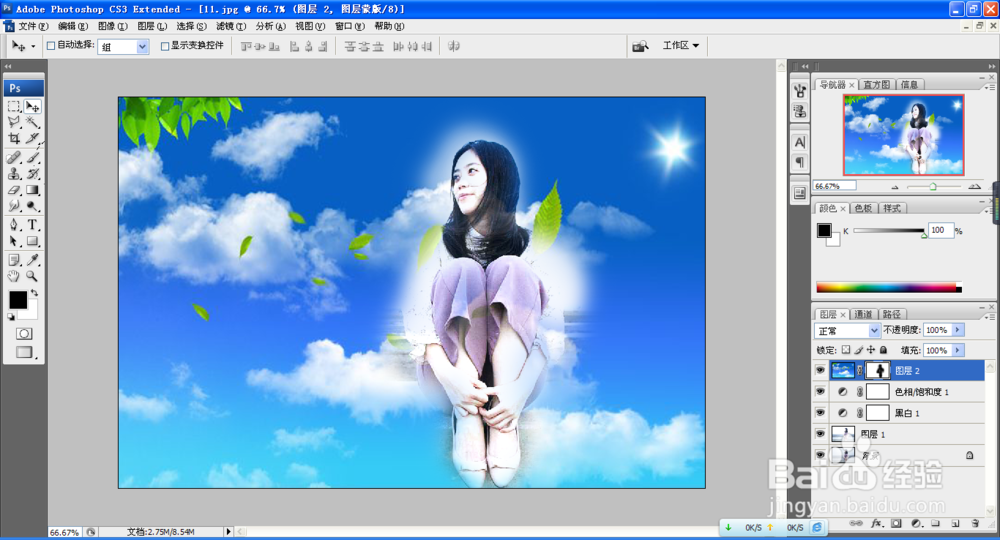The height and width of the screenshot is (540, 1000).
Task: Select the Magic Wand tool
Action: pyautogui.click(x=33, y=122)
